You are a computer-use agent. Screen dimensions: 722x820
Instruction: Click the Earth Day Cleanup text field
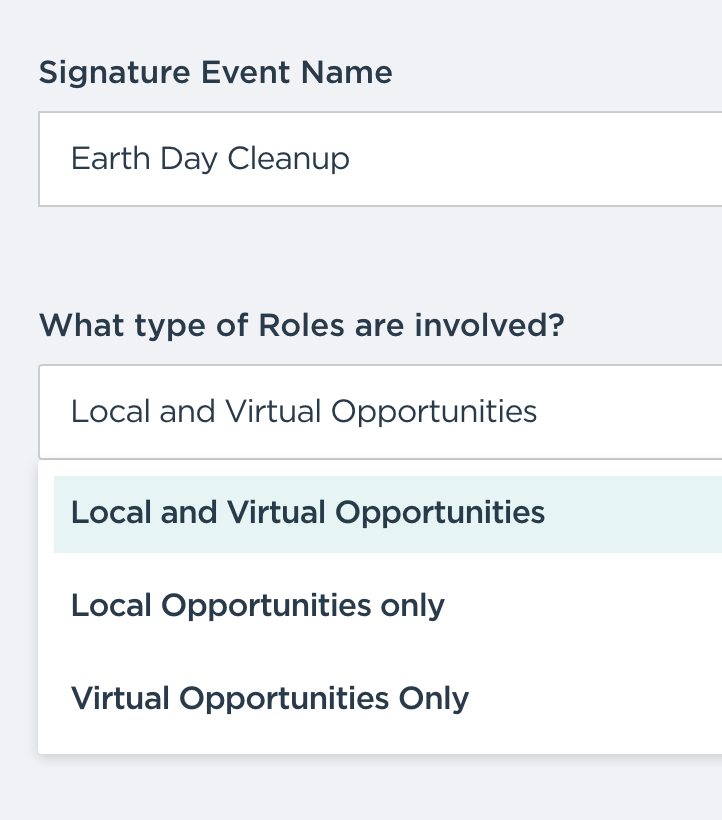(x=381, y=159)
